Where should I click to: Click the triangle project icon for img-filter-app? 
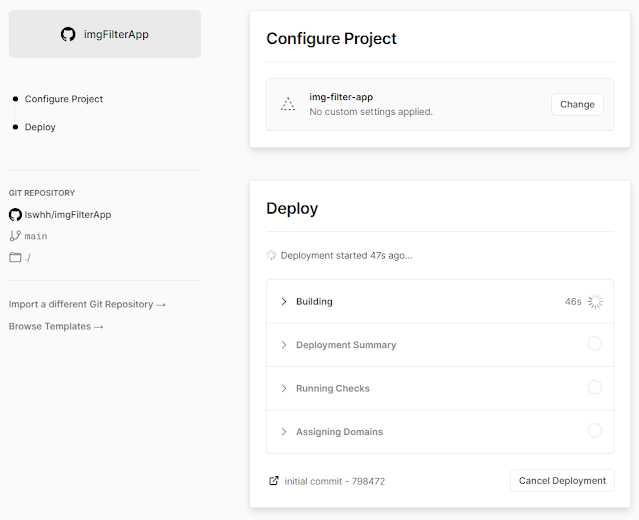point(288,104)
